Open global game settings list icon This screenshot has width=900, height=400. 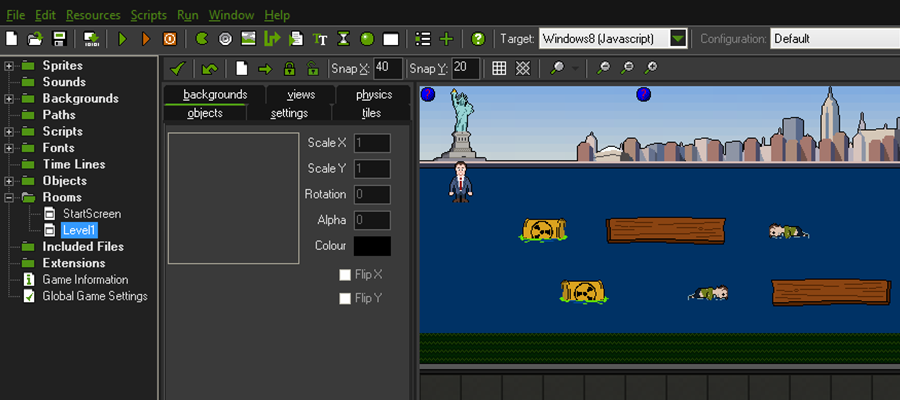[x=422, y=39]
